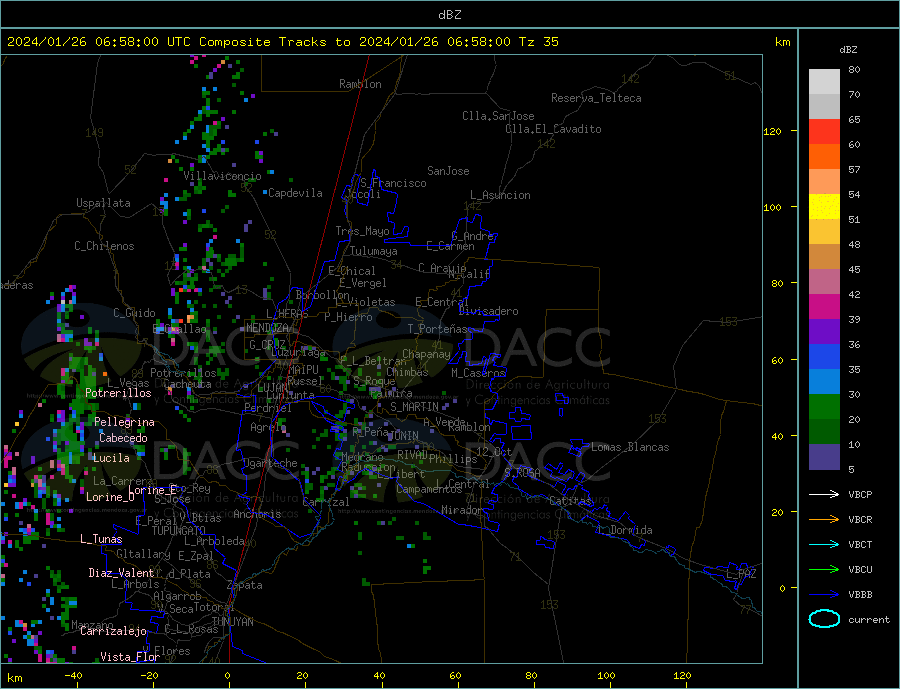This screenshot has width=900, height=689.
Task: Pick the magenta 42 dBZ legend swatch
Action: (x=824, y=306)
